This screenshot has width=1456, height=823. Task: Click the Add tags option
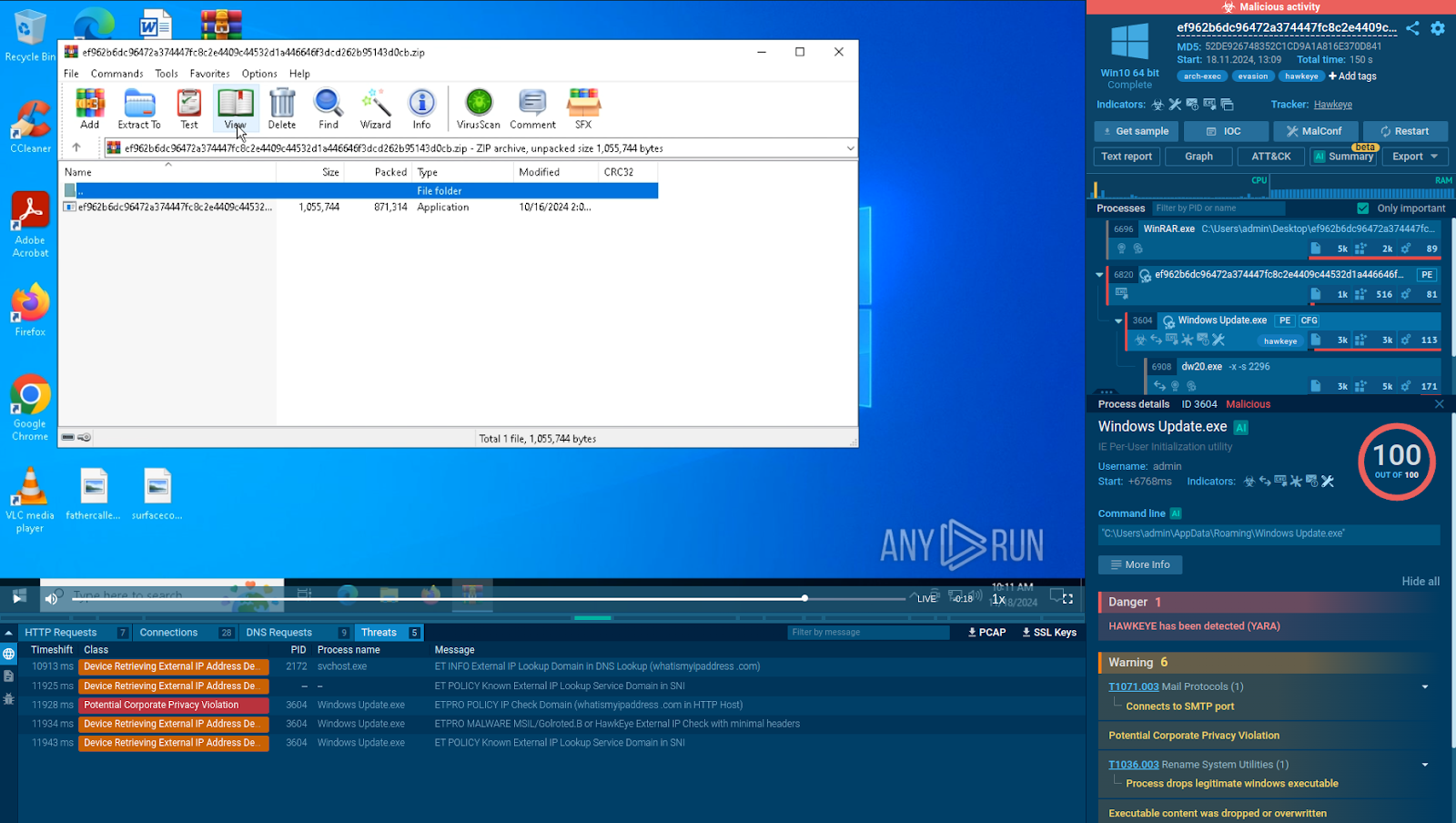[x=1352, y=76]
